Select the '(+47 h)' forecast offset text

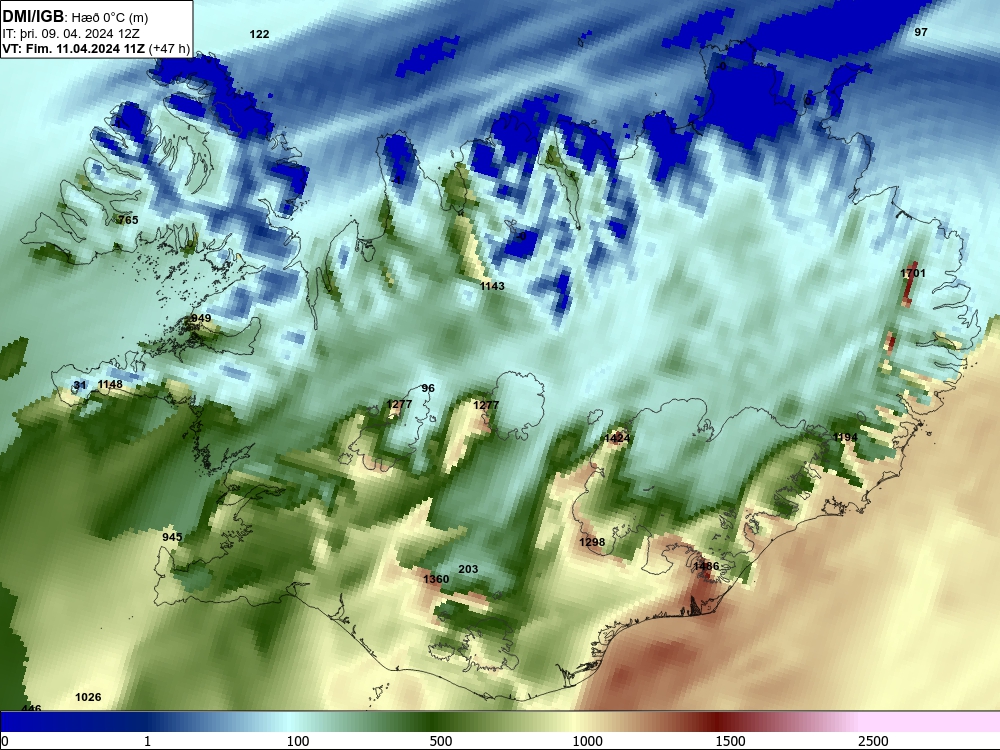coord(169,48)
